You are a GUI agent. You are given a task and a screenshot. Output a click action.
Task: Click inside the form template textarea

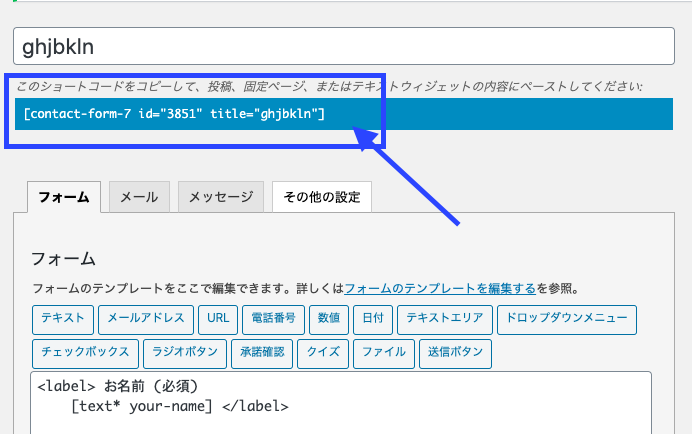click(341, 403)
